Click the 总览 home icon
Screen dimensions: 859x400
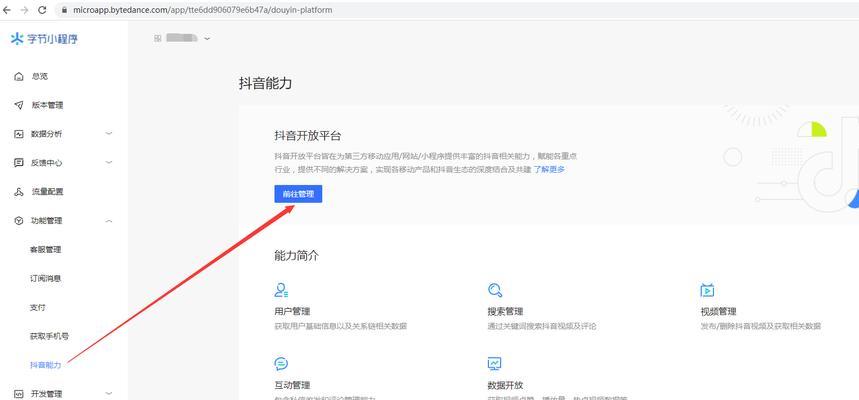(19, 76)
